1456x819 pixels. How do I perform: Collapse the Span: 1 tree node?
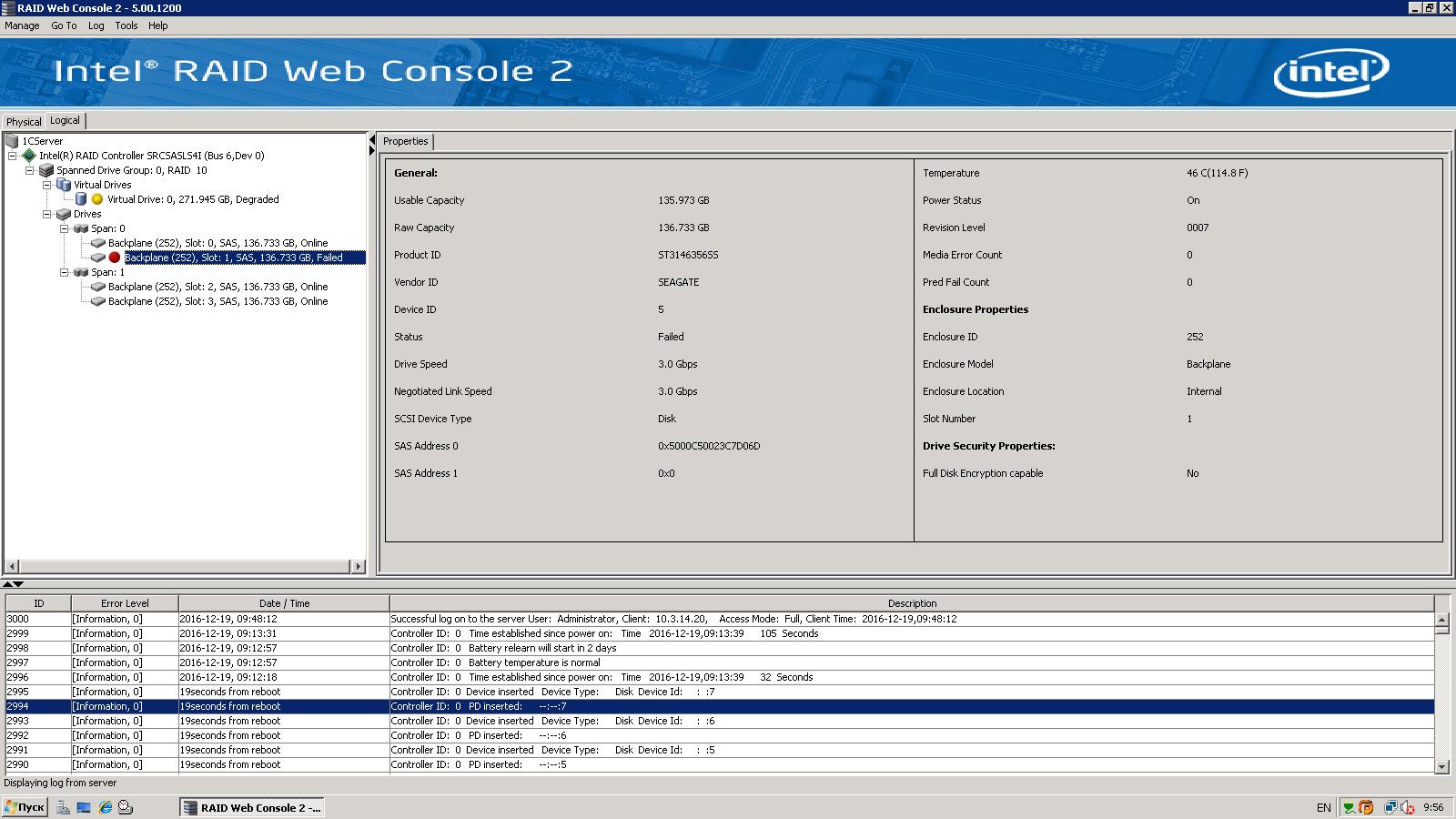click(x=65, y=272)
